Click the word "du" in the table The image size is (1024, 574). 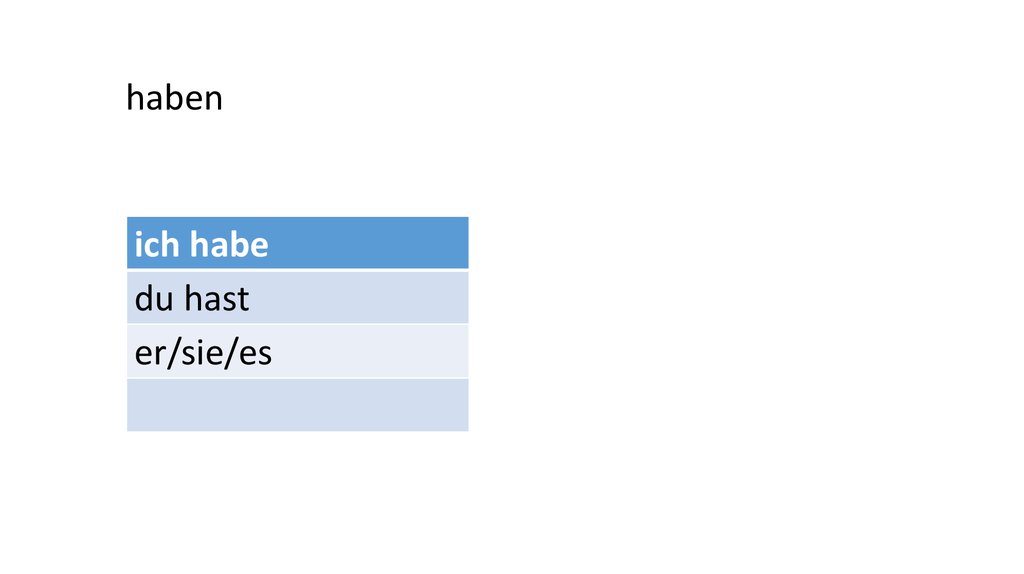[154, 298]
